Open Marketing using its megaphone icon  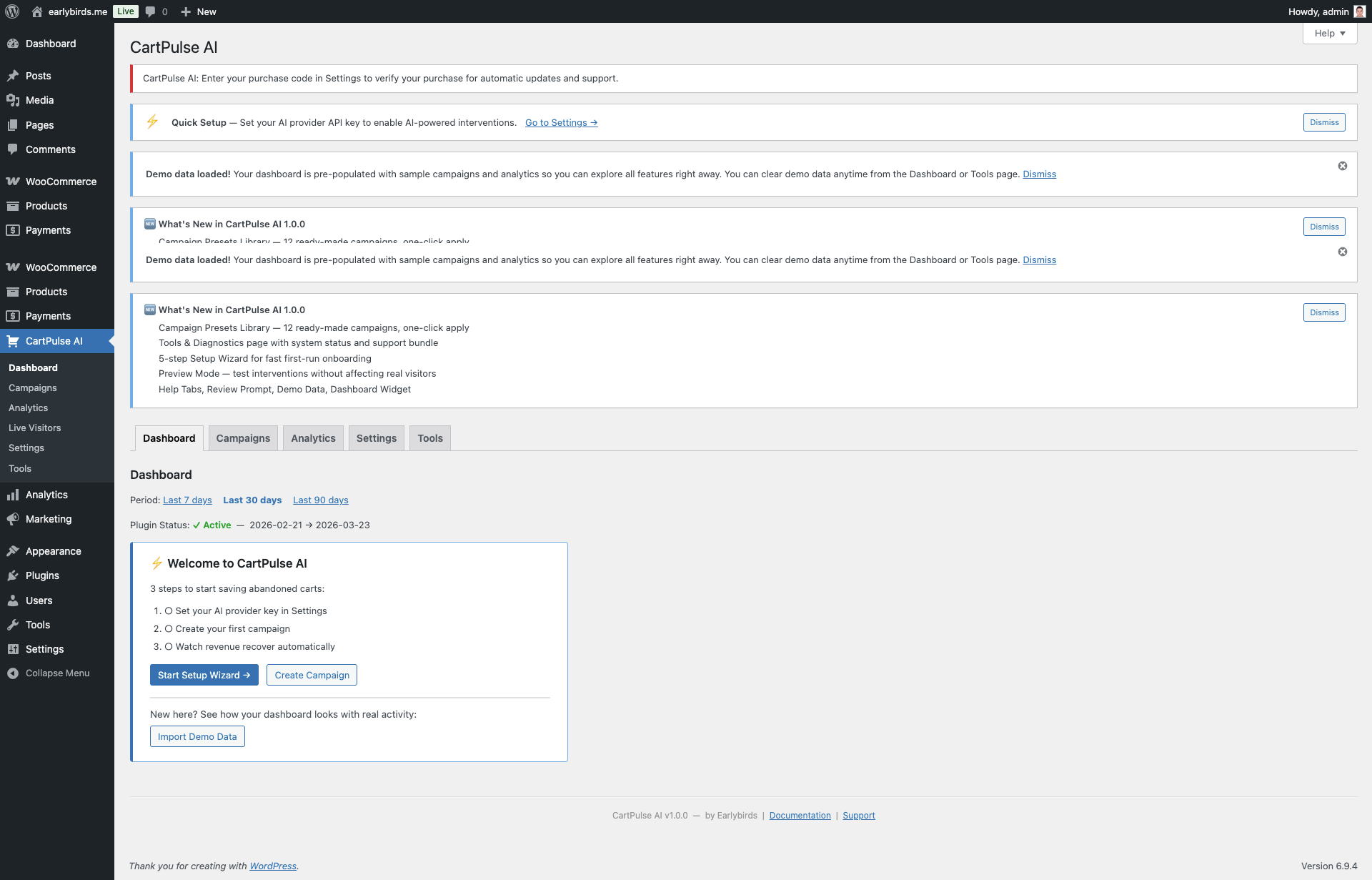13,519
